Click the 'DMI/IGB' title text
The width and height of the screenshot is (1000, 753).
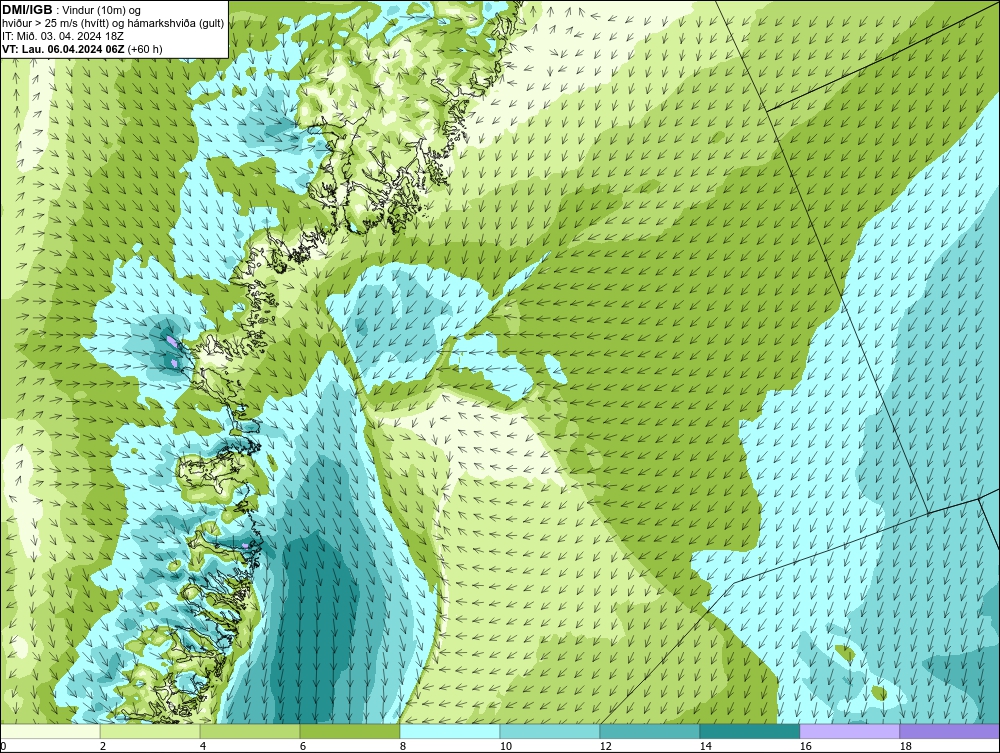click(x=27, y=10)
